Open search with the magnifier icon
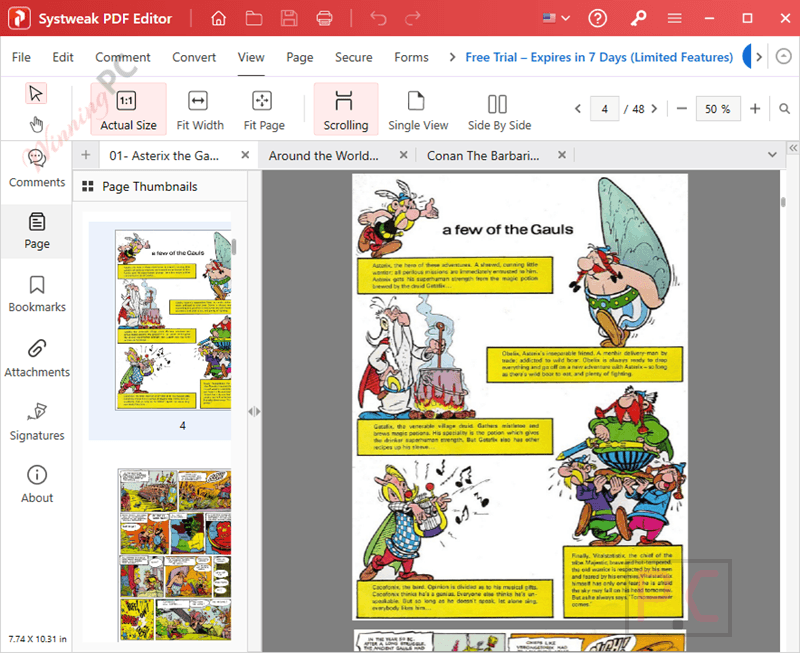The image size is (800, 653). (x=785, y=109)
